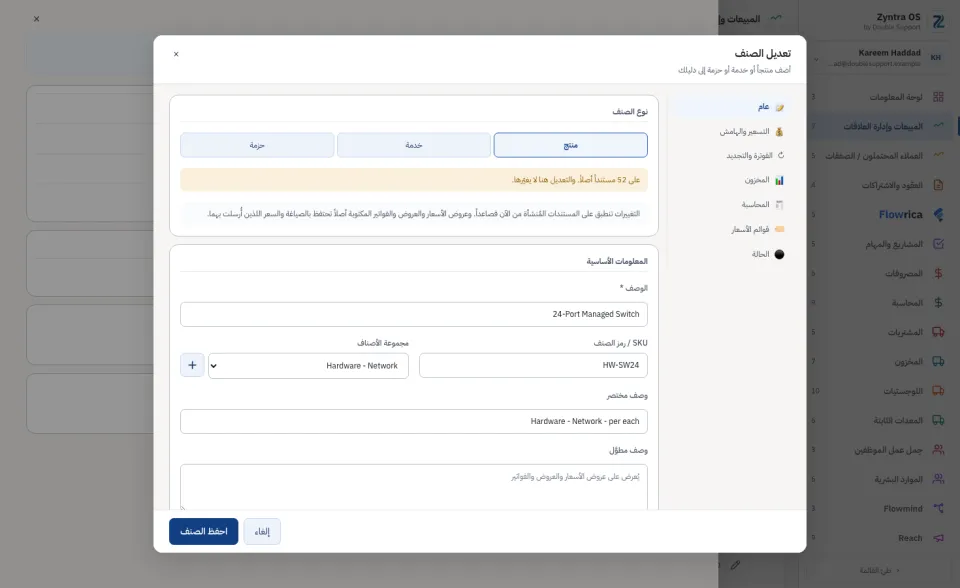Click the sales and relations trend icon
Viewport: 960px width, 588px height.
(x=938, y=126)
